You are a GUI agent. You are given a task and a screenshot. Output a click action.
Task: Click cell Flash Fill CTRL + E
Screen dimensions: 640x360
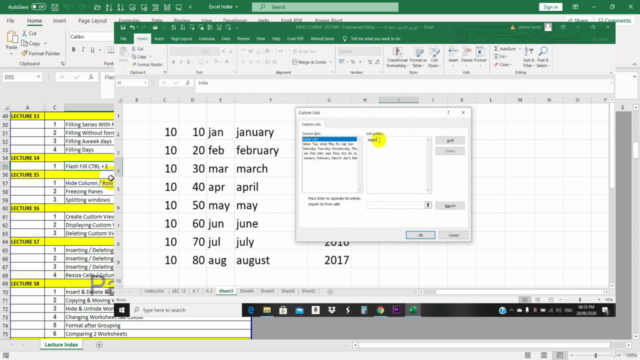coord(89,166)
